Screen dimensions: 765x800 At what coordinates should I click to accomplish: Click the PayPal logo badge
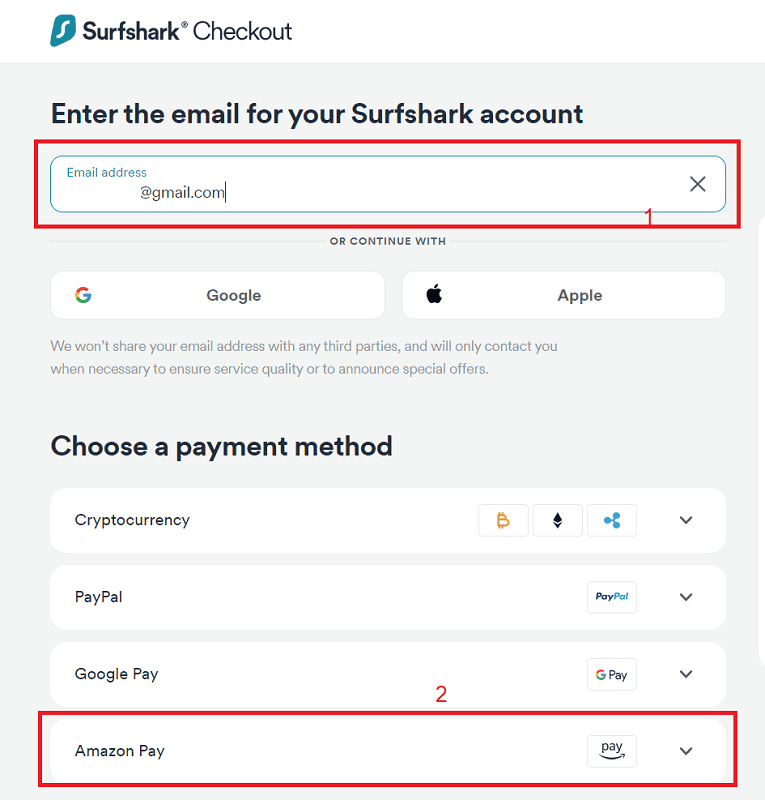click(611, 597)
